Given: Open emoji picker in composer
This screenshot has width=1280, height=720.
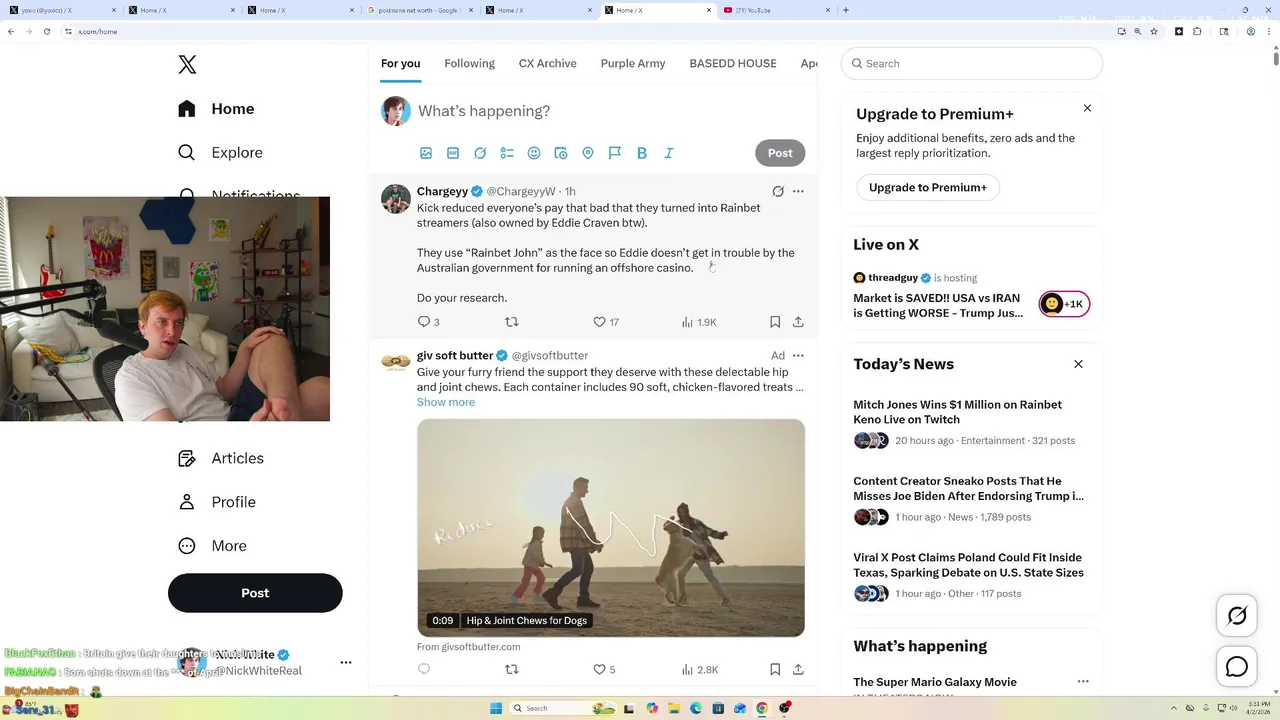Looking at the screenshot, I should [534, 153].
